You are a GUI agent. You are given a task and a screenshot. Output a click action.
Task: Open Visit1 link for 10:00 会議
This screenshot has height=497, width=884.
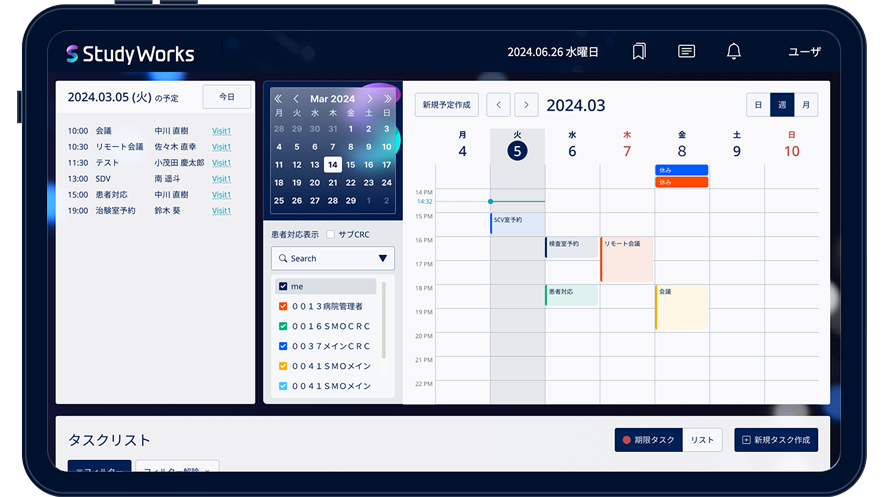point(221,131)
